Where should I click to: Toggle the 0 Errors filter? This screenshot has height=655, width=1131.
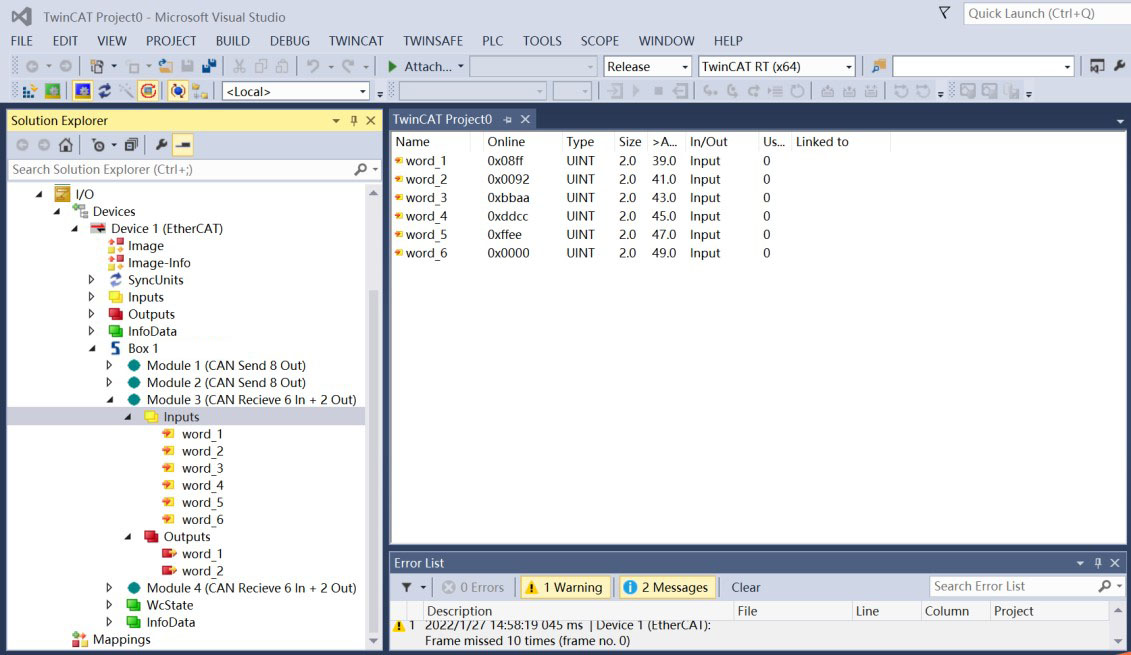[x=473, y=587]
